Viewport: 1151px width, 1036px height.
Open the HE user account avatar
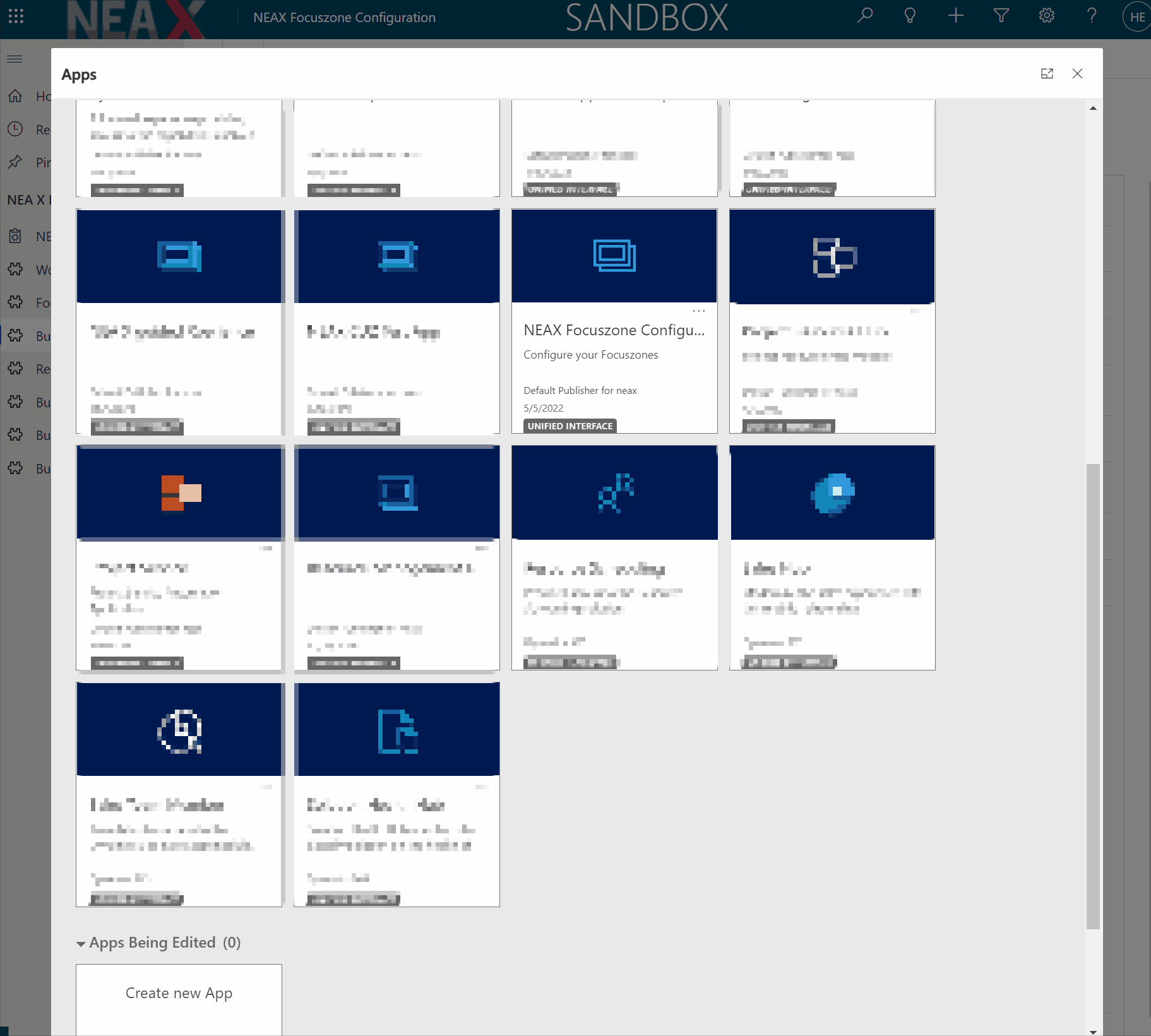coord(1136,17)
